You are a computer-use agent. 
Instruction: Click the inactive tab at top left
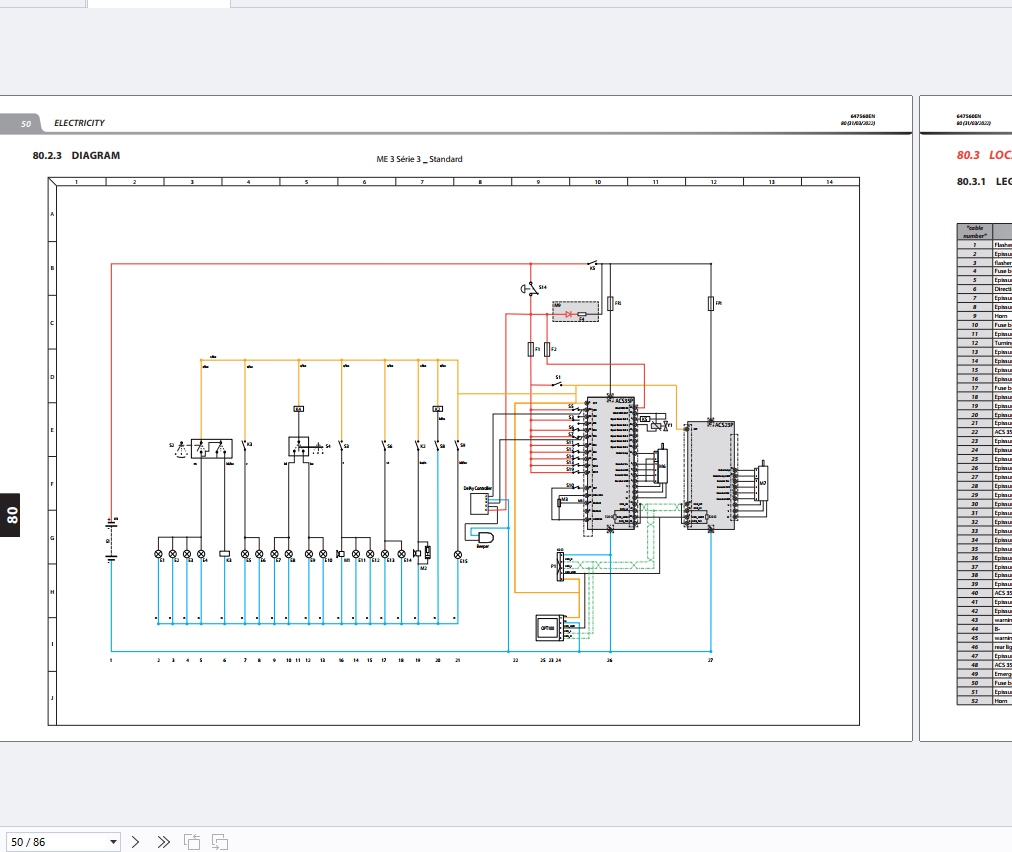point(42,4)
